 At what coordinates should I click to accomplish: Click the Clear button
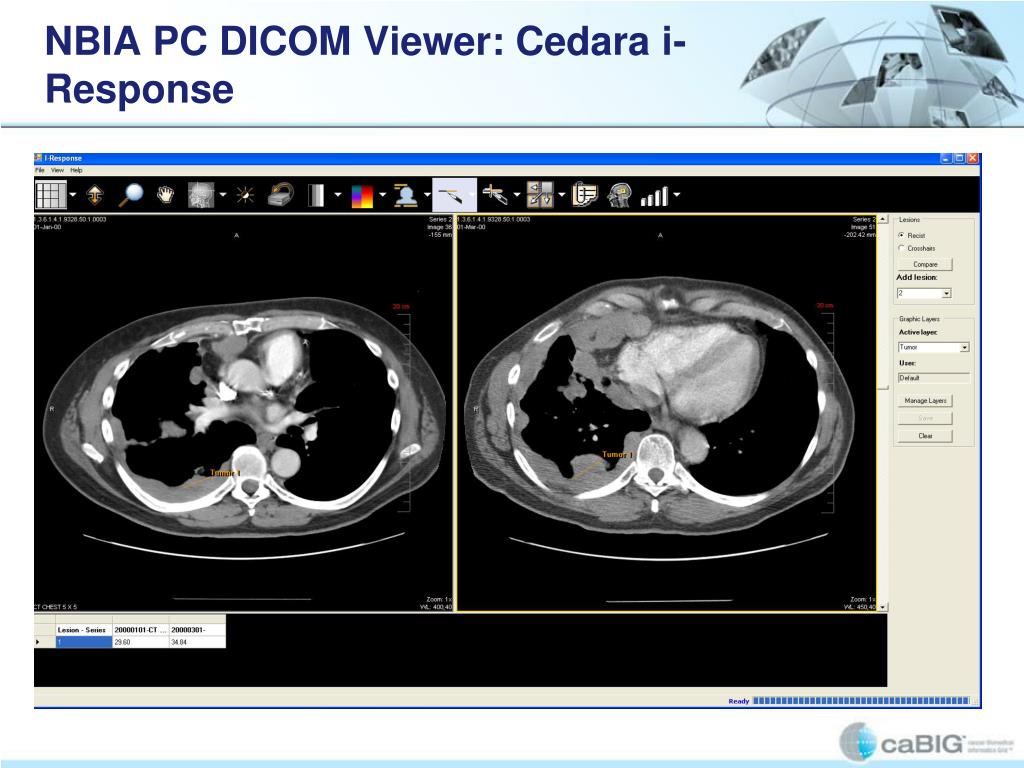925,436
